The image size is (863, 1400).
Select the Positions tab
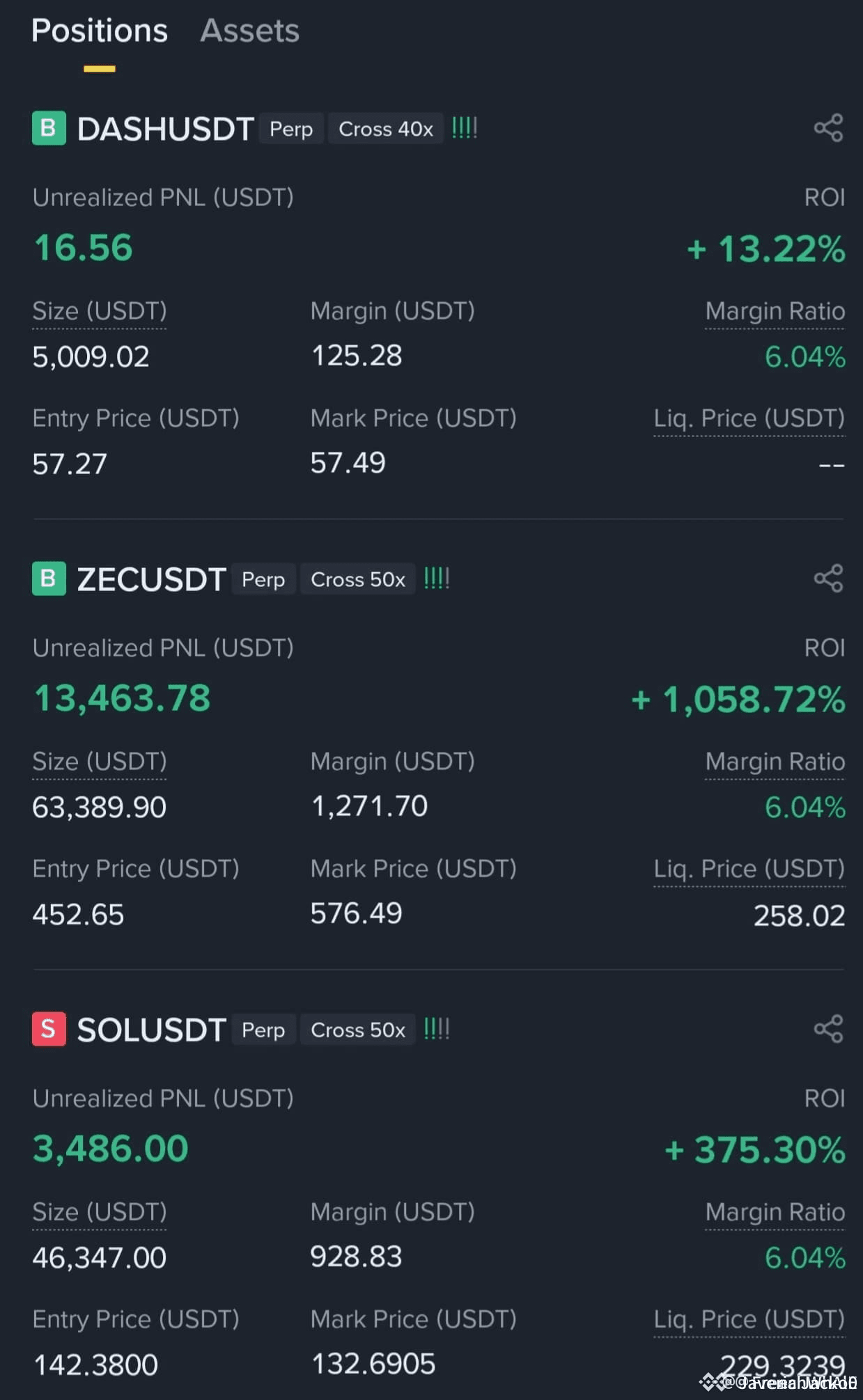[100, 31]
